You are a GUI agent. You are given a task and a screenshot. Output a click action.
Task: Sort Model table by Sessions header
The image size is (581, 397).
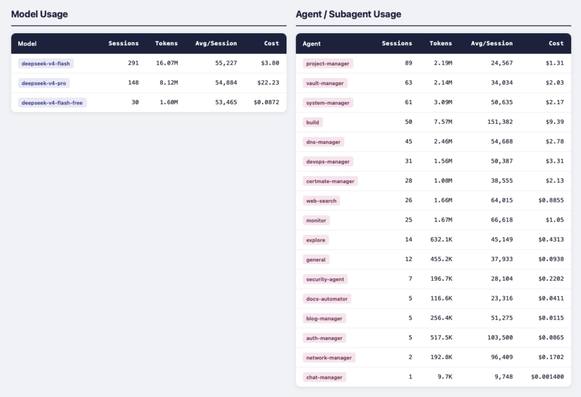point(123,43)
